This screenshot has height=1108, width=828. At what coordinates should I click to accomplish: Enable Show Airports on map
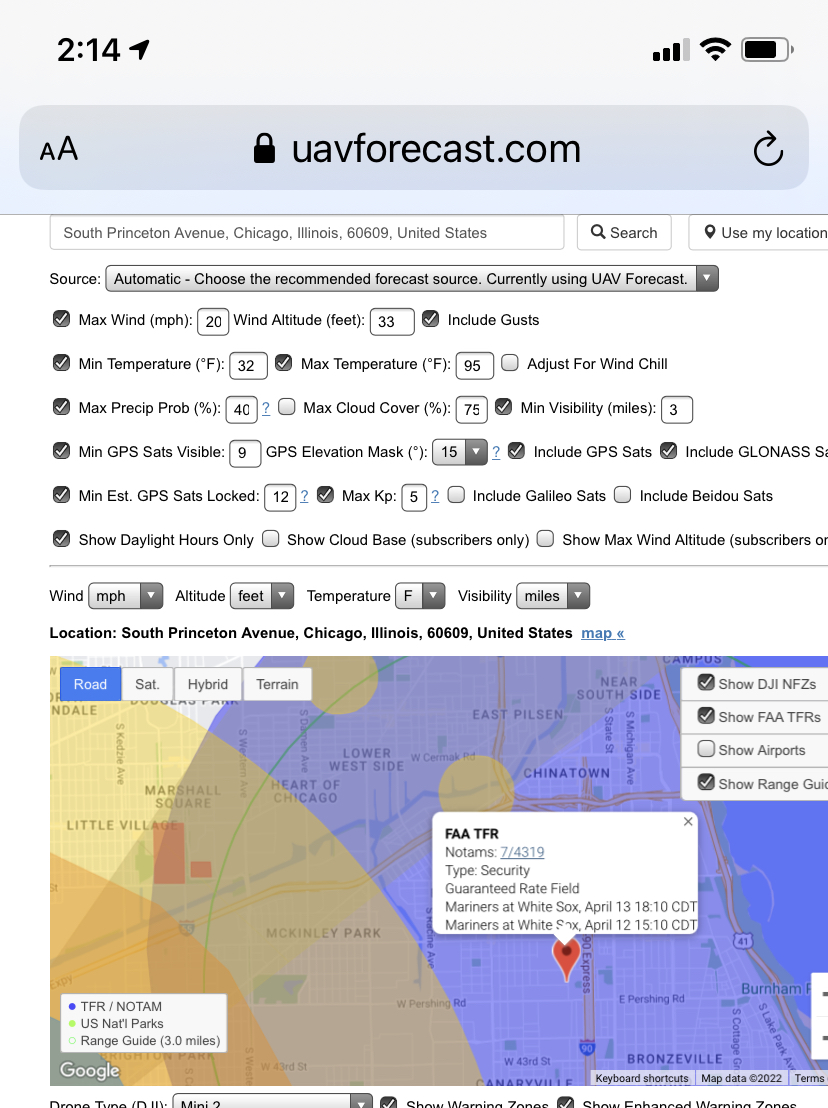(x=706, y=748)
